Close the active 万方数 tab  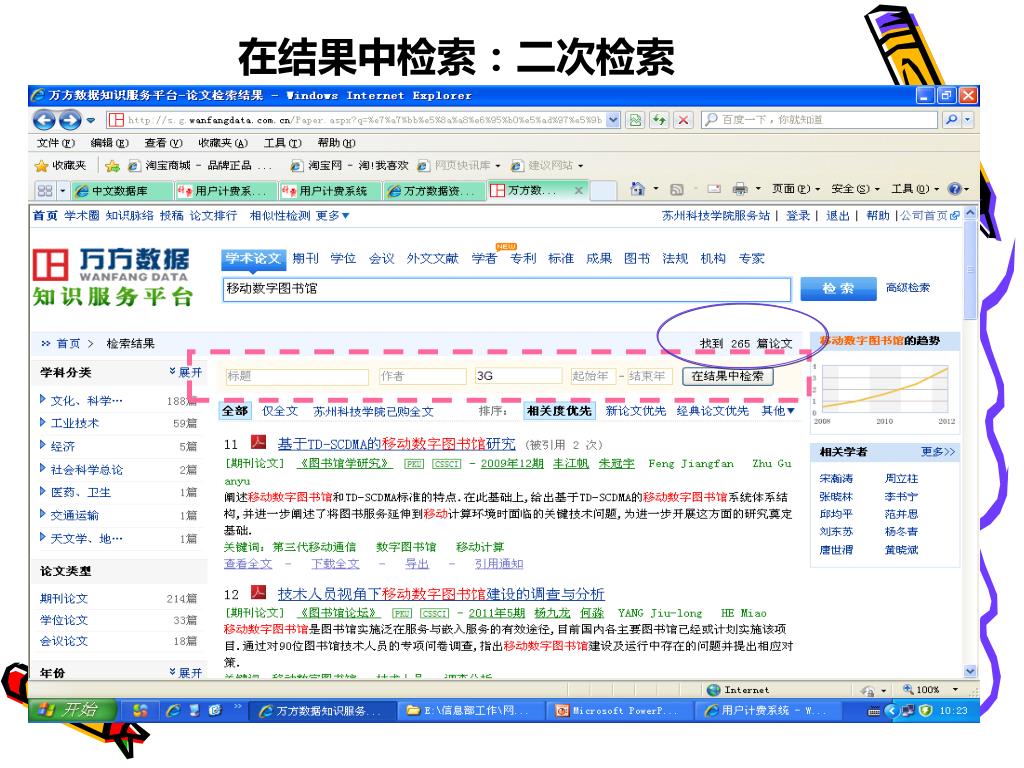point(579,191)
